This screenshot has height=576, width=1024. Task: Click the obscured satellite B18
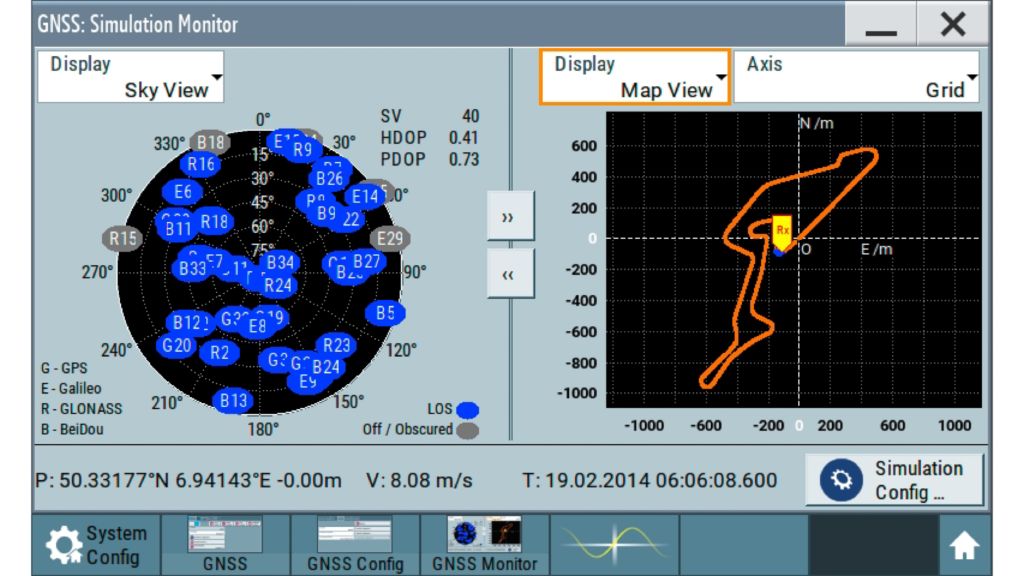pos(209,143)
